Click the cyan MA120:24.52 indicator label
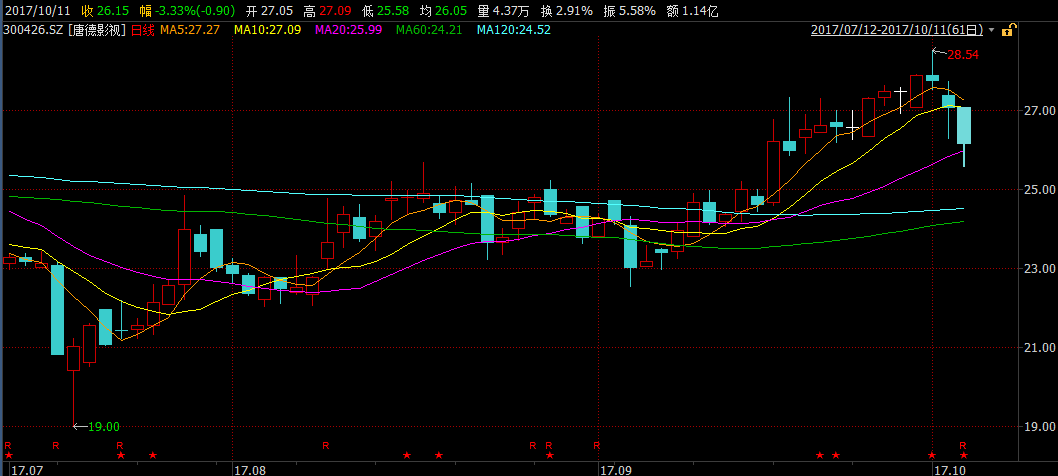Image resolution: width=1058 pixels, height=476 pixels. (513, 30)
